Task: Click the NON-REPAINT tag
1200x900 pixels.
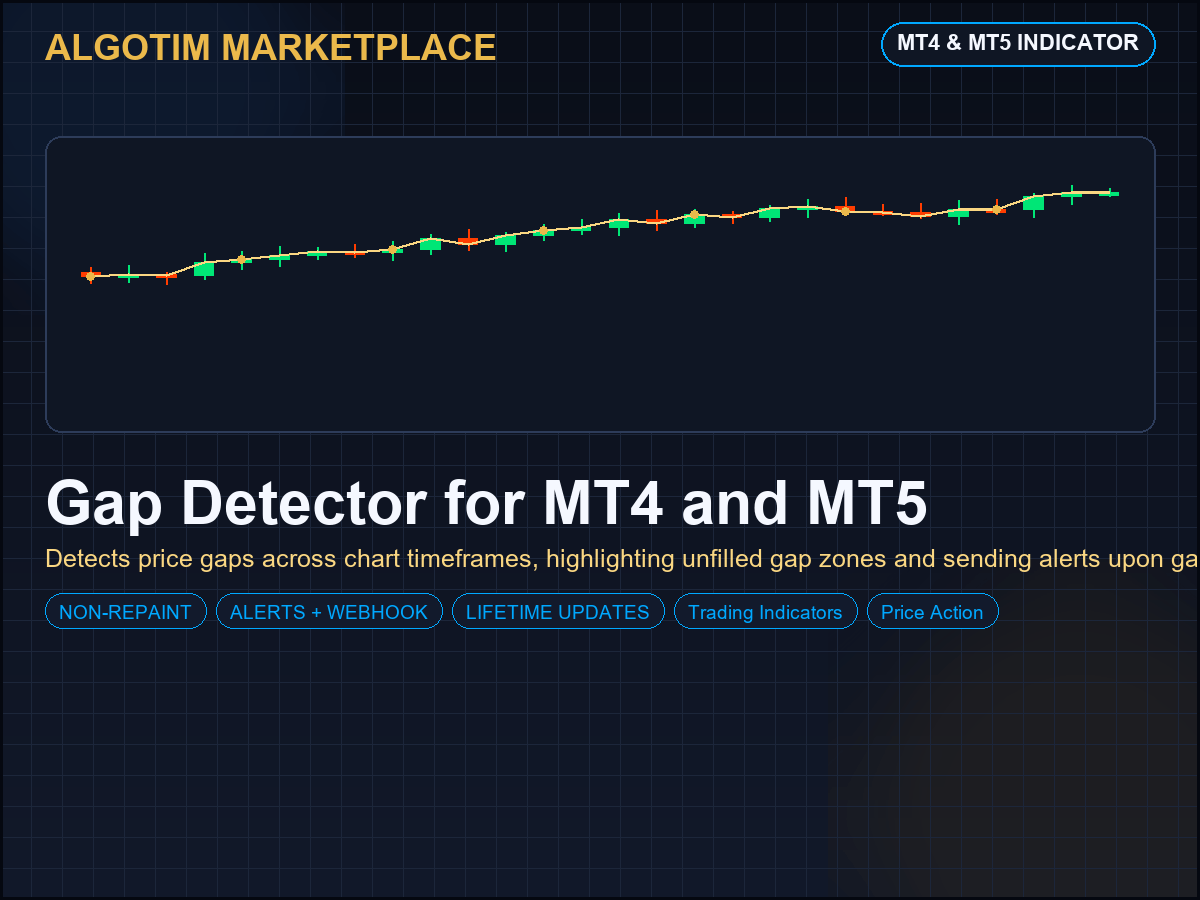Action: tap(126, 612)
